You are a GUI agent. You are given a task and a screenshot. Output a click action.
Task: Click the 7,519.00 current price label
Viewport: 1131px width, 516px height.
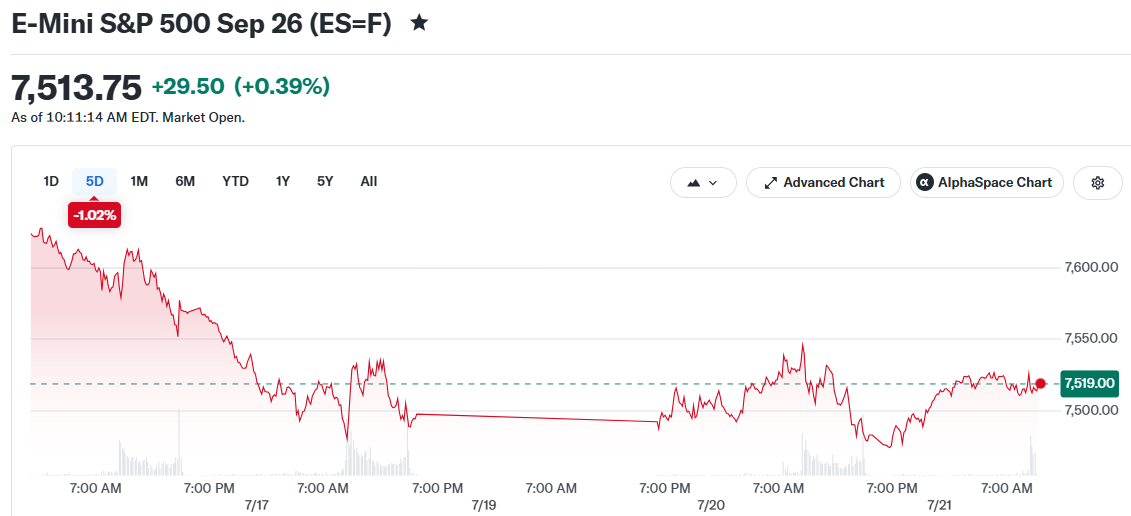[x=1089, y=383]
